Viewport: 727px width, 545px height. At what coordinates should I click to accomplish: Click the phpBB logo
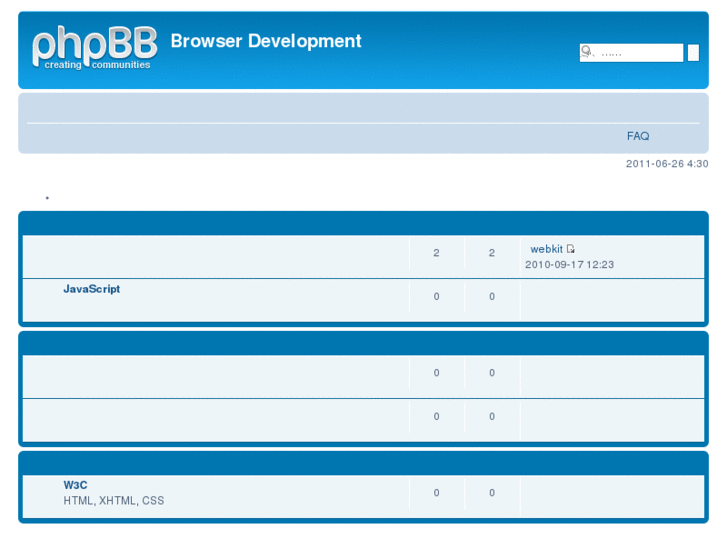point(95,48)
